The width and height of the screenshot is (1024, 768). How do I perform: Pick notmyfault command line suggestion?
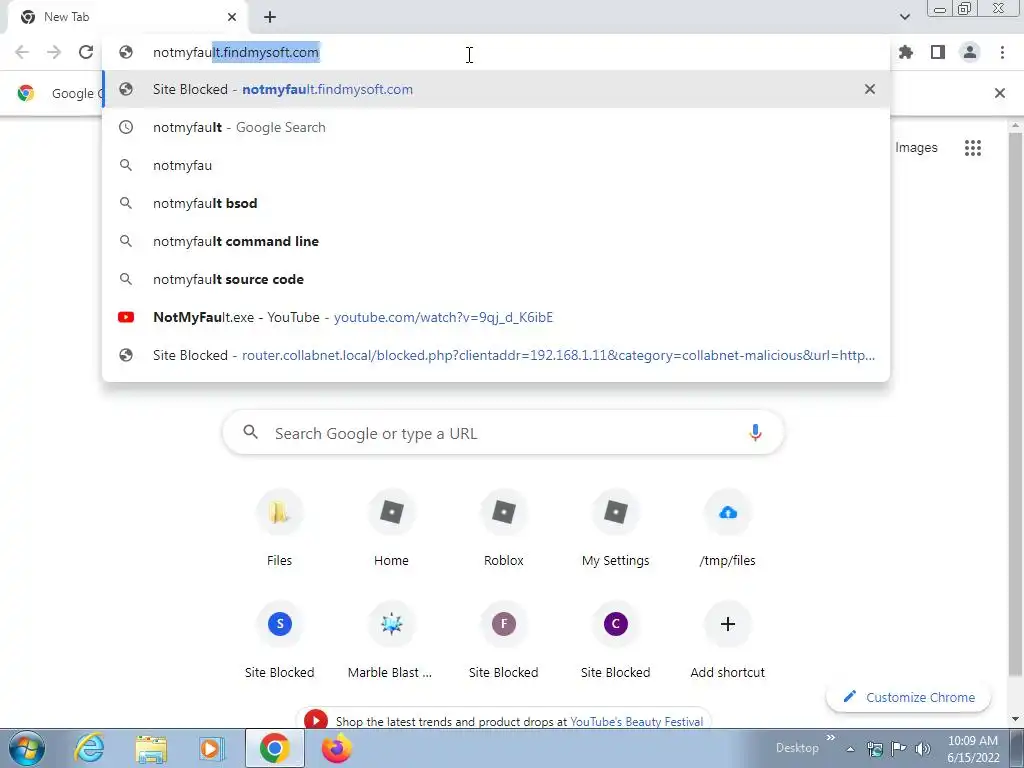[x=496, y=241]
